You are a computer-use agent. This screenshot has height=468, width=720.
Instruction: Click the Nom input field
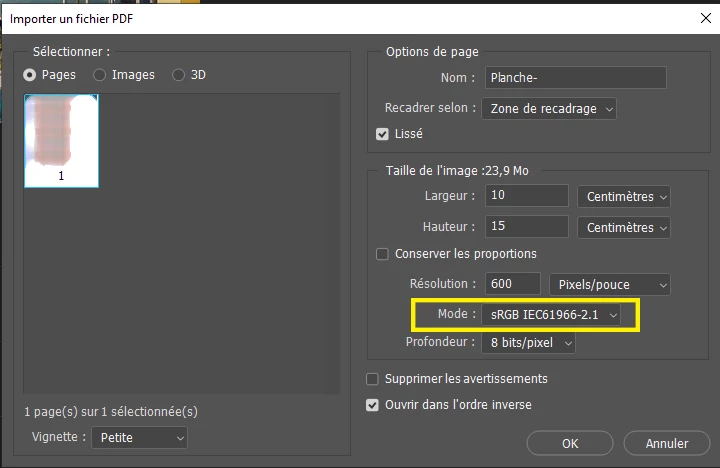coord(576,78)
